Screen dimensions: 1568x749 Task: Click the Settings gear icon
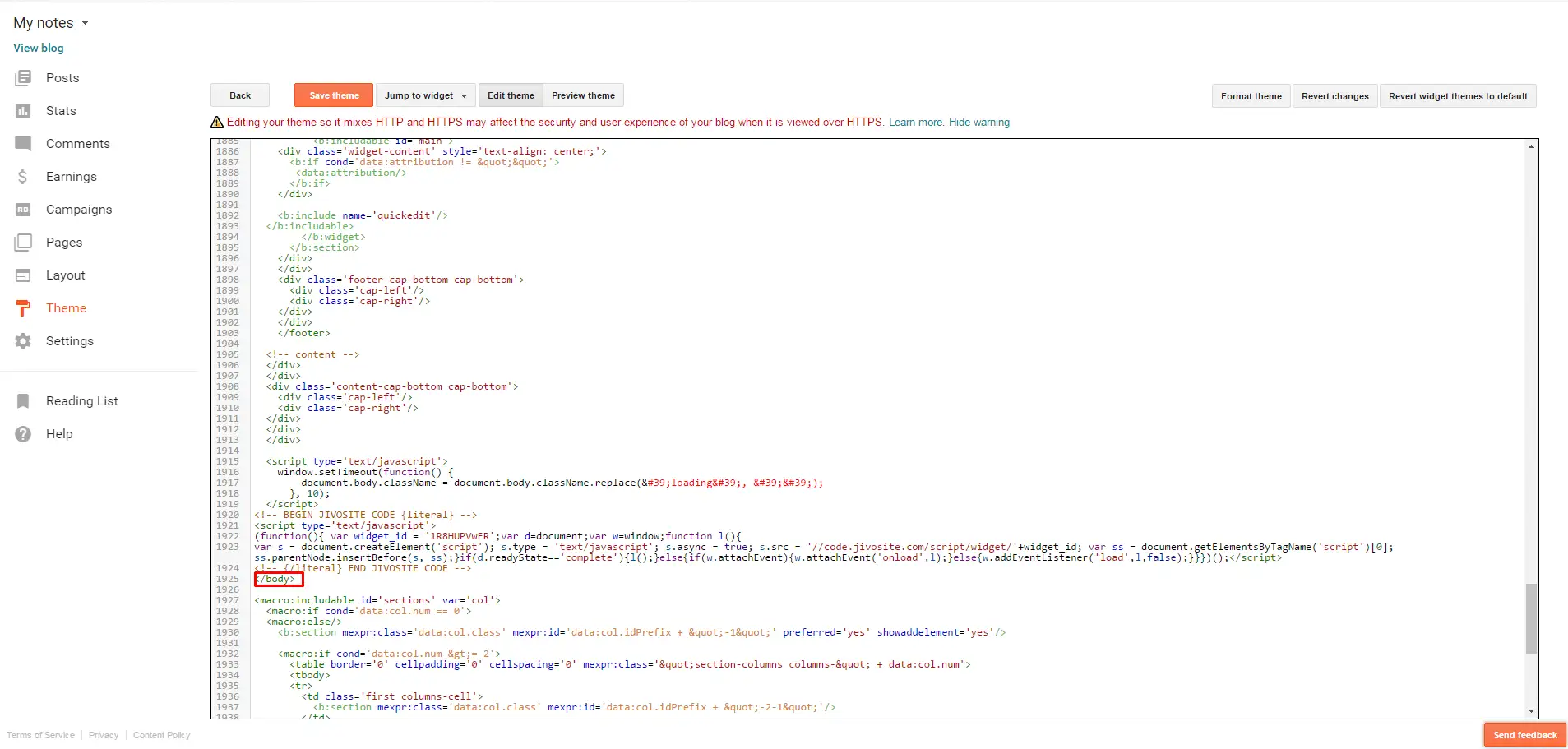(x=23, y=341)
